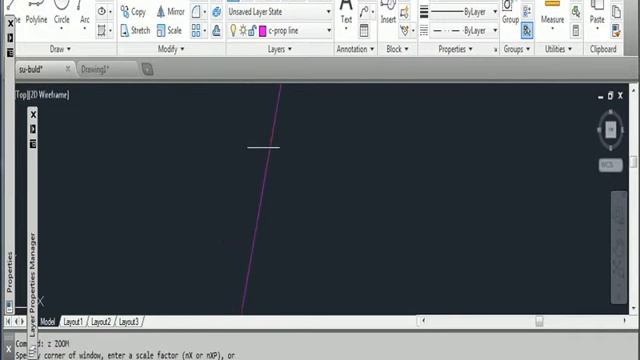This screenshot has width=640, height=360.
Task: Click the horizontal scrollbar thumb
Action: click(539, 321)
